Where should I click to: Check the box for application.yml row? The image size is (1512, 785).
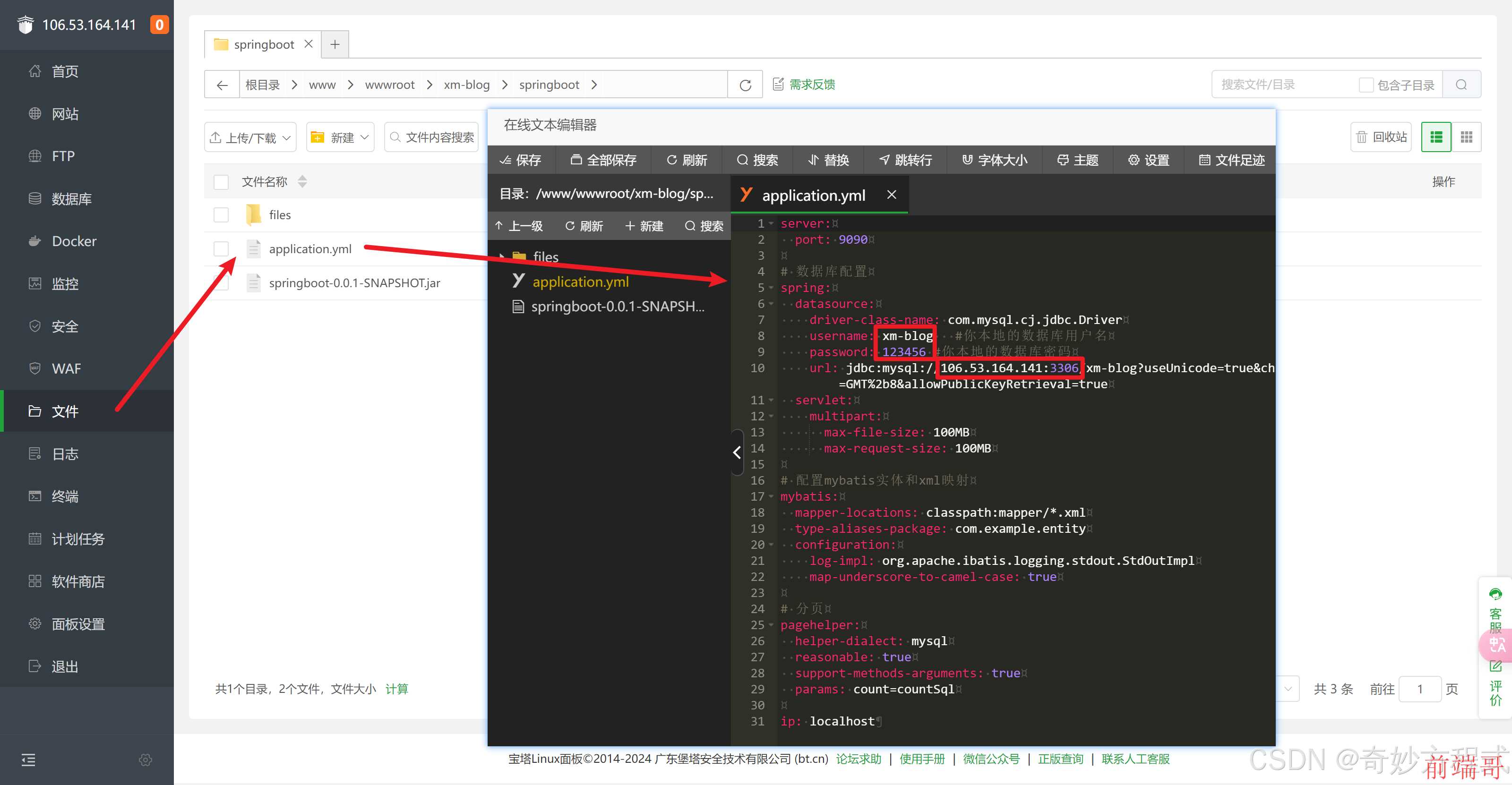(221, 249)
